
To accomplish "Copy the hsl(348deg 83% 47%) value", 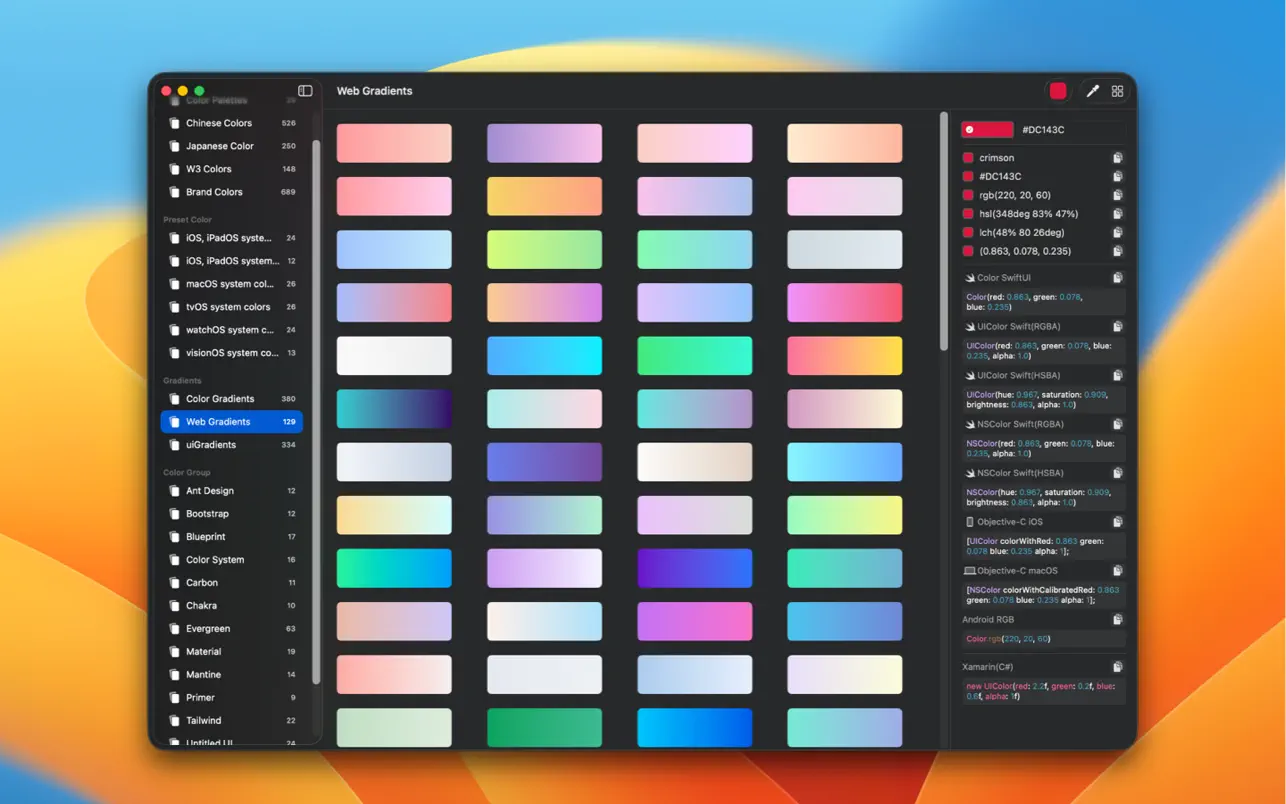I will click(x=1117, y=213).
